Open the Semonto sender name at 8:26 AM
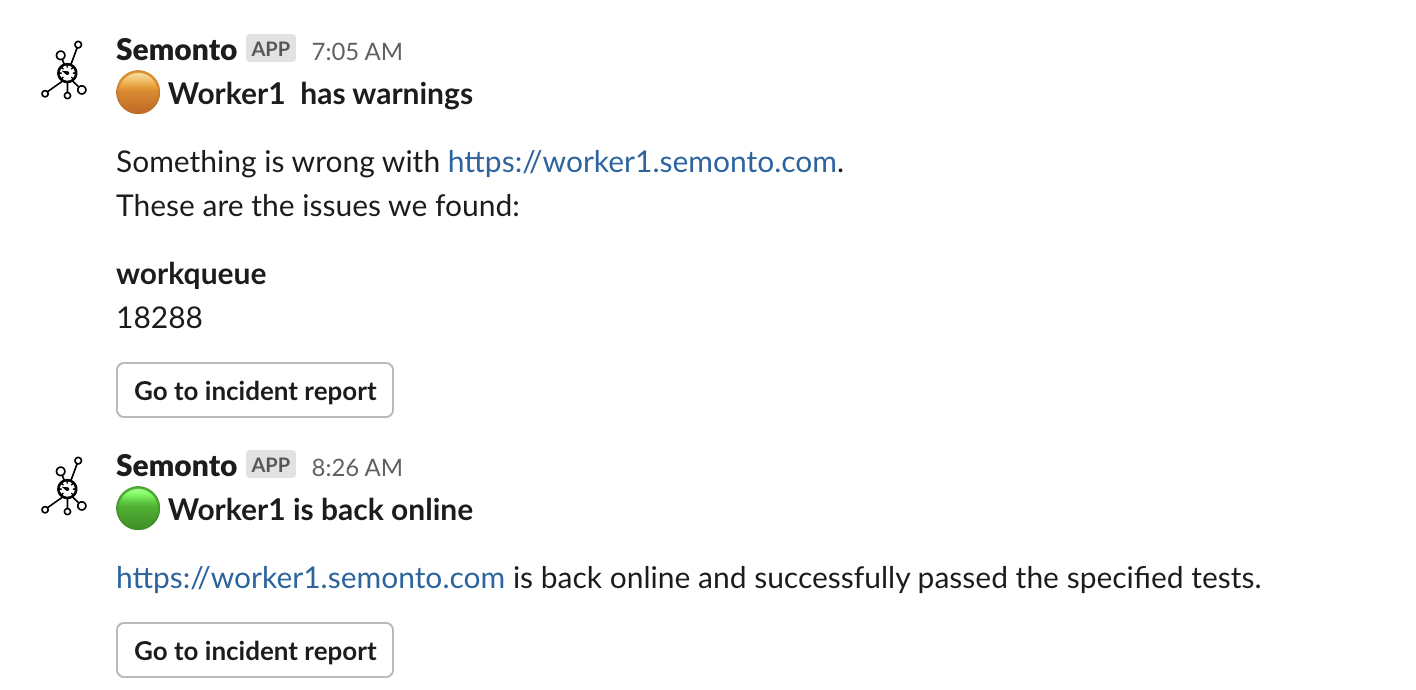This screenshot has height=690, width=1416. [x=176, y=465]
